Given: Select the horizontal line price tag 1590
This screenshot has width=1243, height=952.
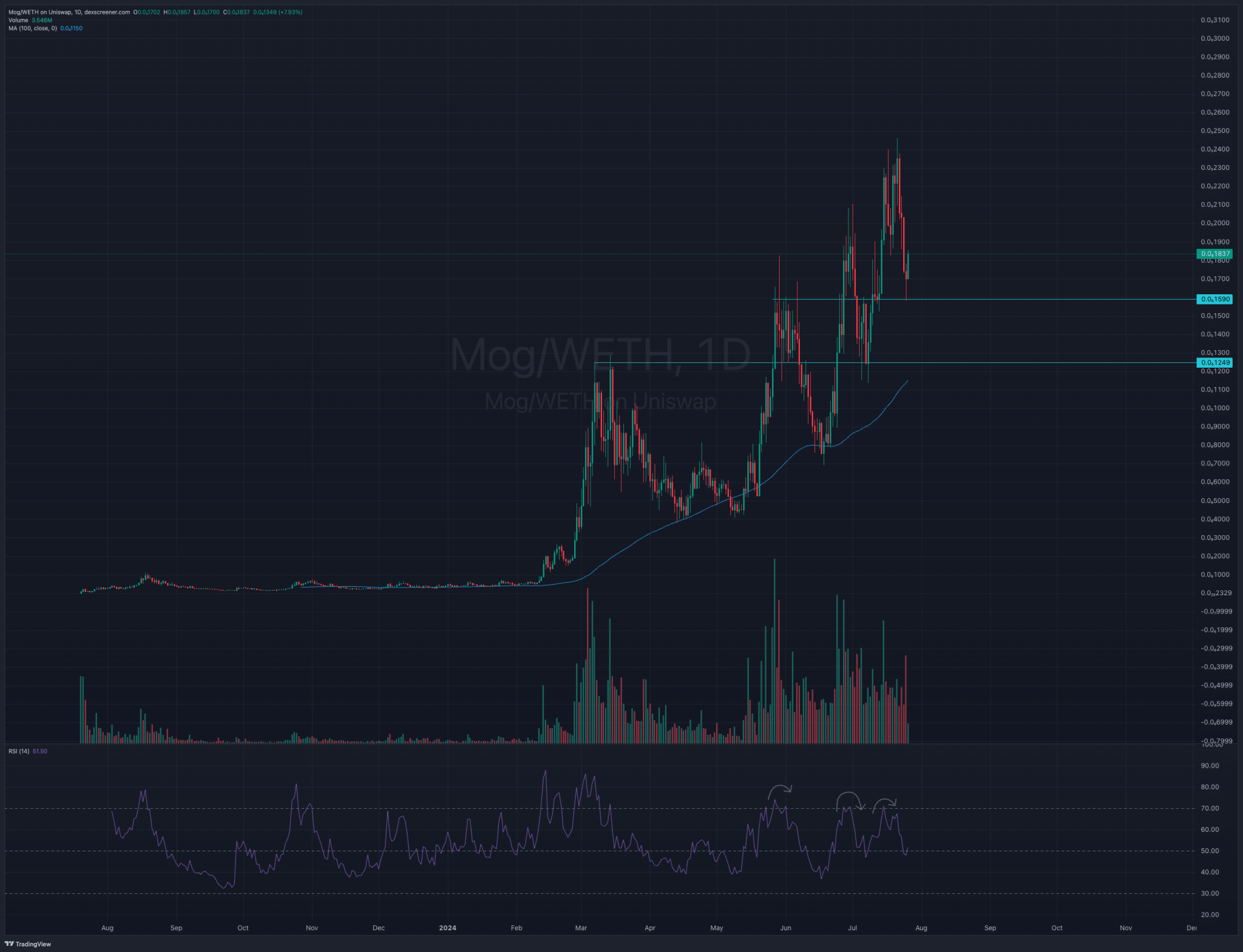Looking at the screenshot, I should (x=1215, y=299).
